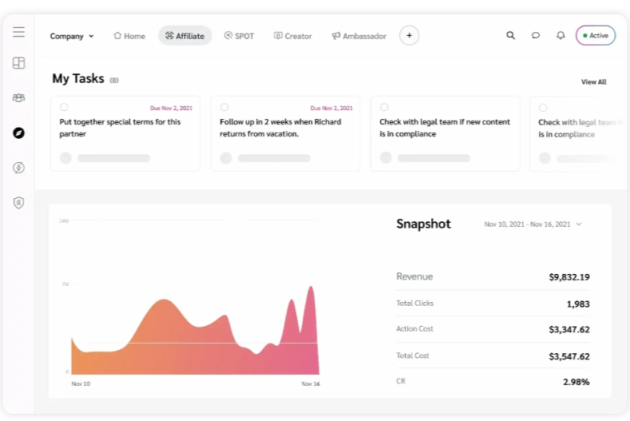Switch to the SPOT tab

(239, 35)
